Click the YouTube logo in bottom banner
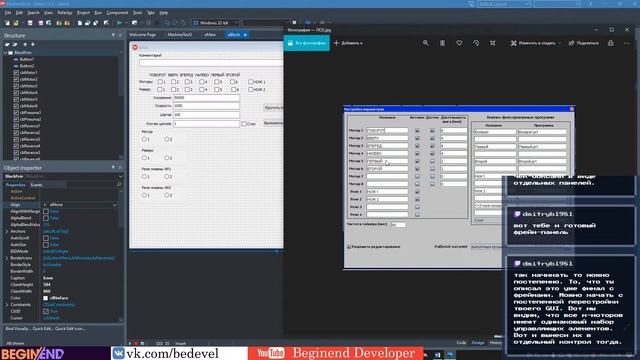 click(x=271, y=353)
